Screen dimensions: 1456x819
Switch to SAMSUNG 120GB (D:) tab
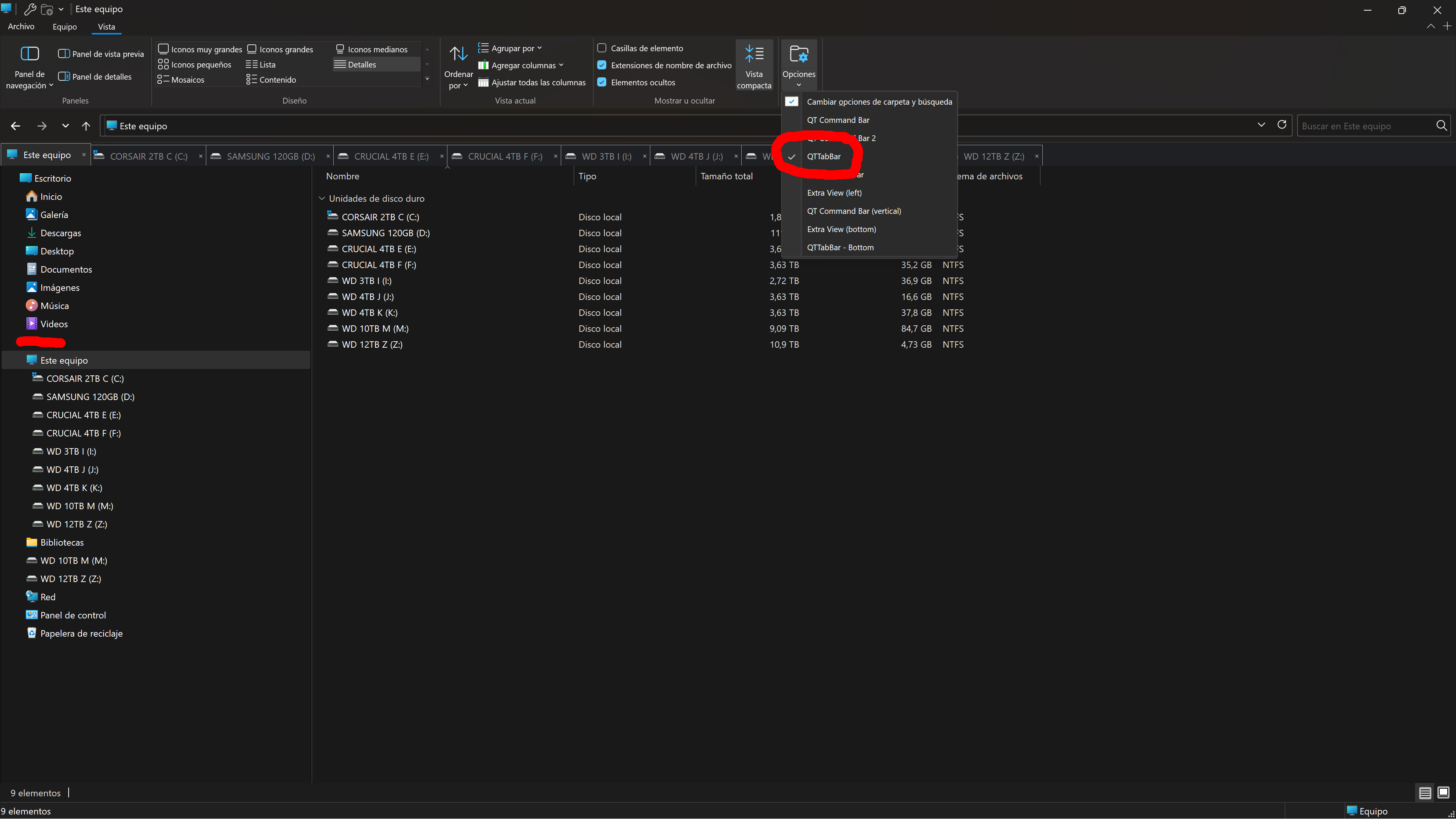[270, 157]
